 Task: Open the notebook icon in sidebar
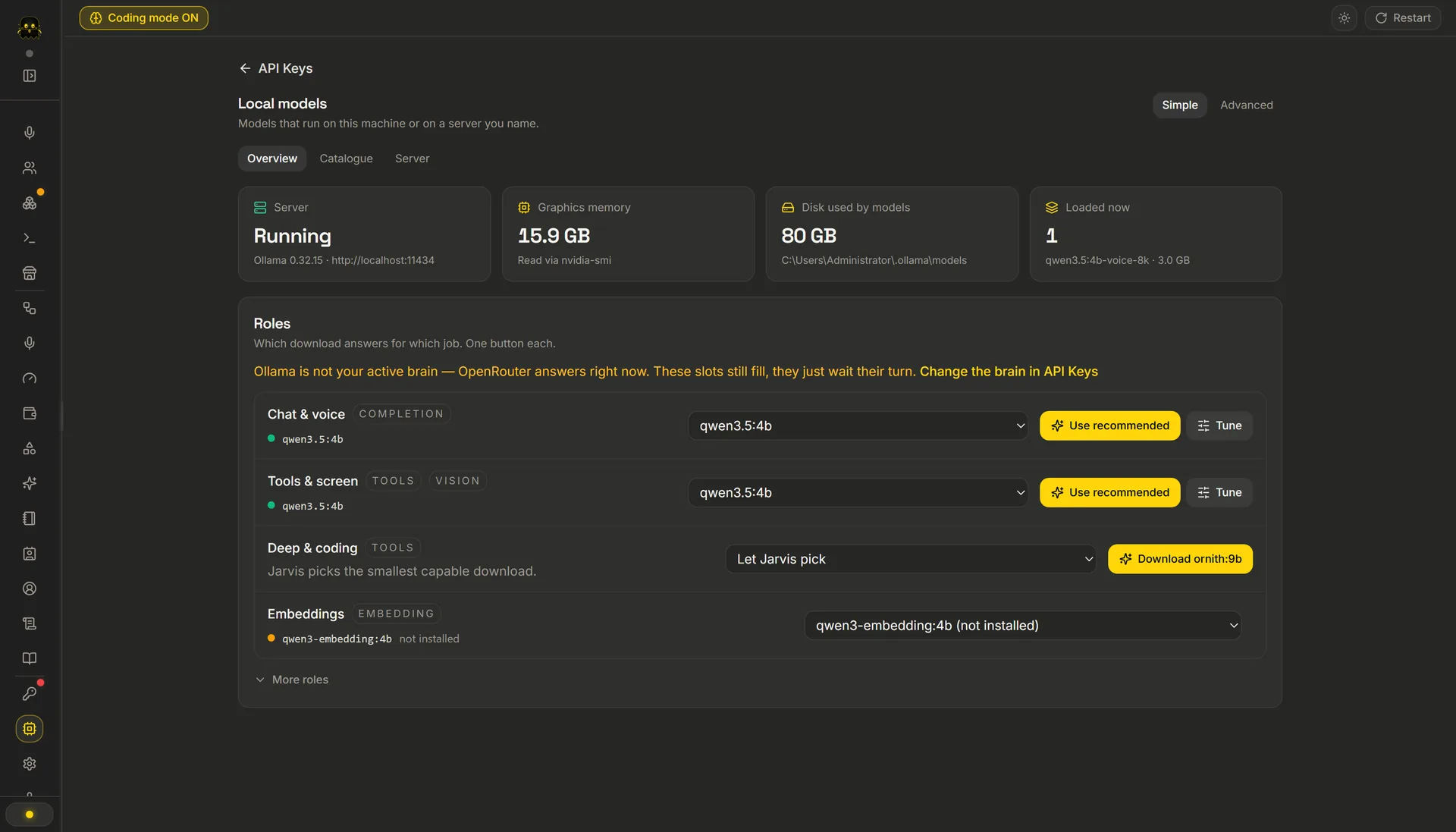coord(30,518)
